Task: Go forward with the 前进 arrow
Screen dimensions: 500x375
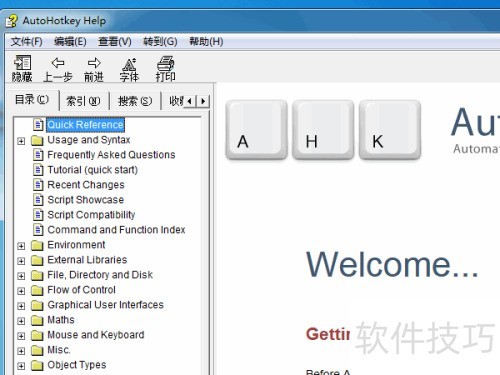Action: (94, 69)
